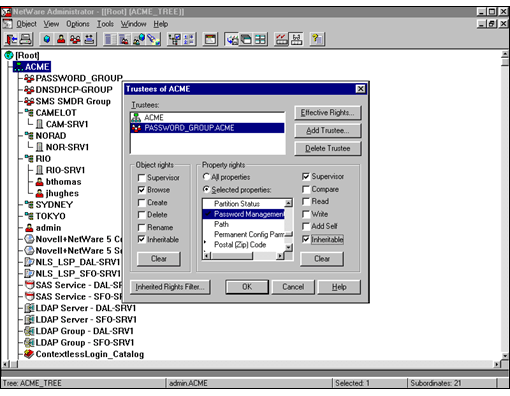The height and width of the screenshot is (396, 510).
Task: Click the tiled windows toolbar icon
Action: 261,39
